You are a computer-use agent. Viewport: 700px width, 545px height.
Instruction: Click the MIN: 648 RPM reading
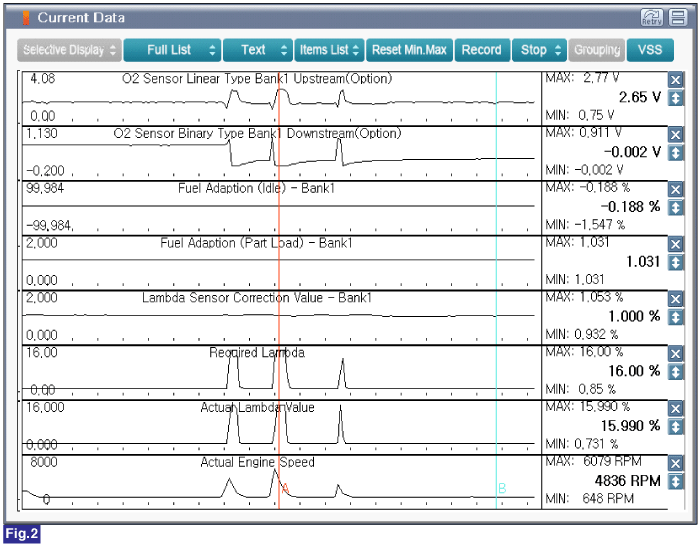tap(590, 499)
